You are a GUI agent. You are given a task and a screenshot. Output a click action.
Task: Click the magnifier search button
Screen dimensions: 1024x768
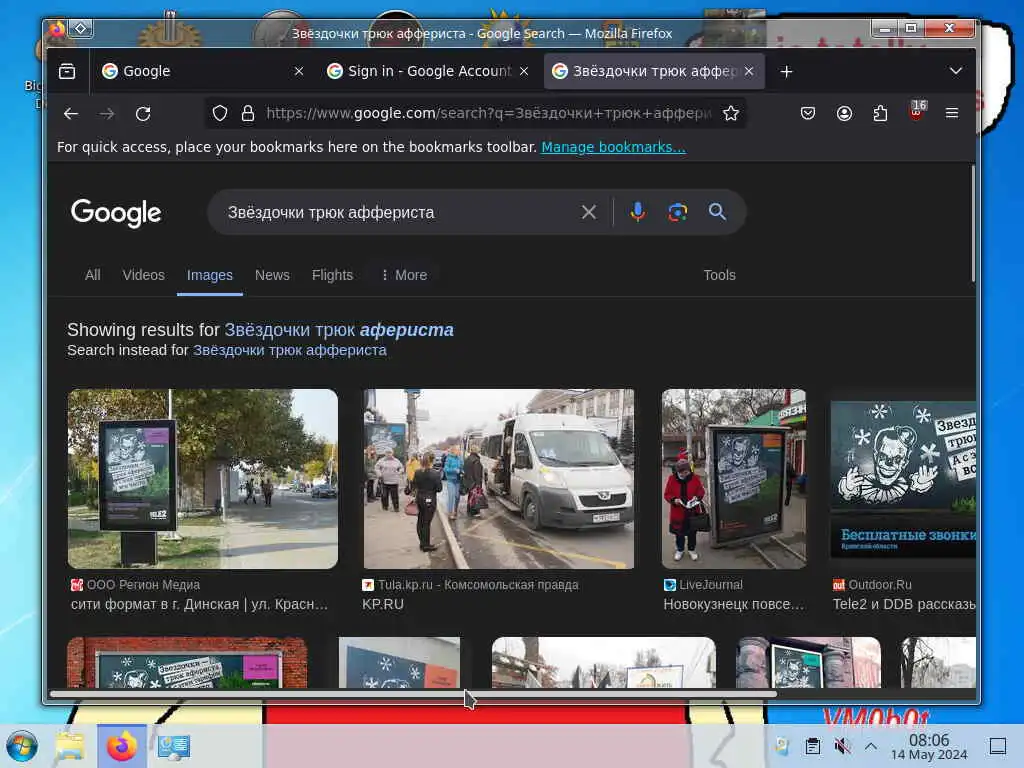(x=718, y=212)
